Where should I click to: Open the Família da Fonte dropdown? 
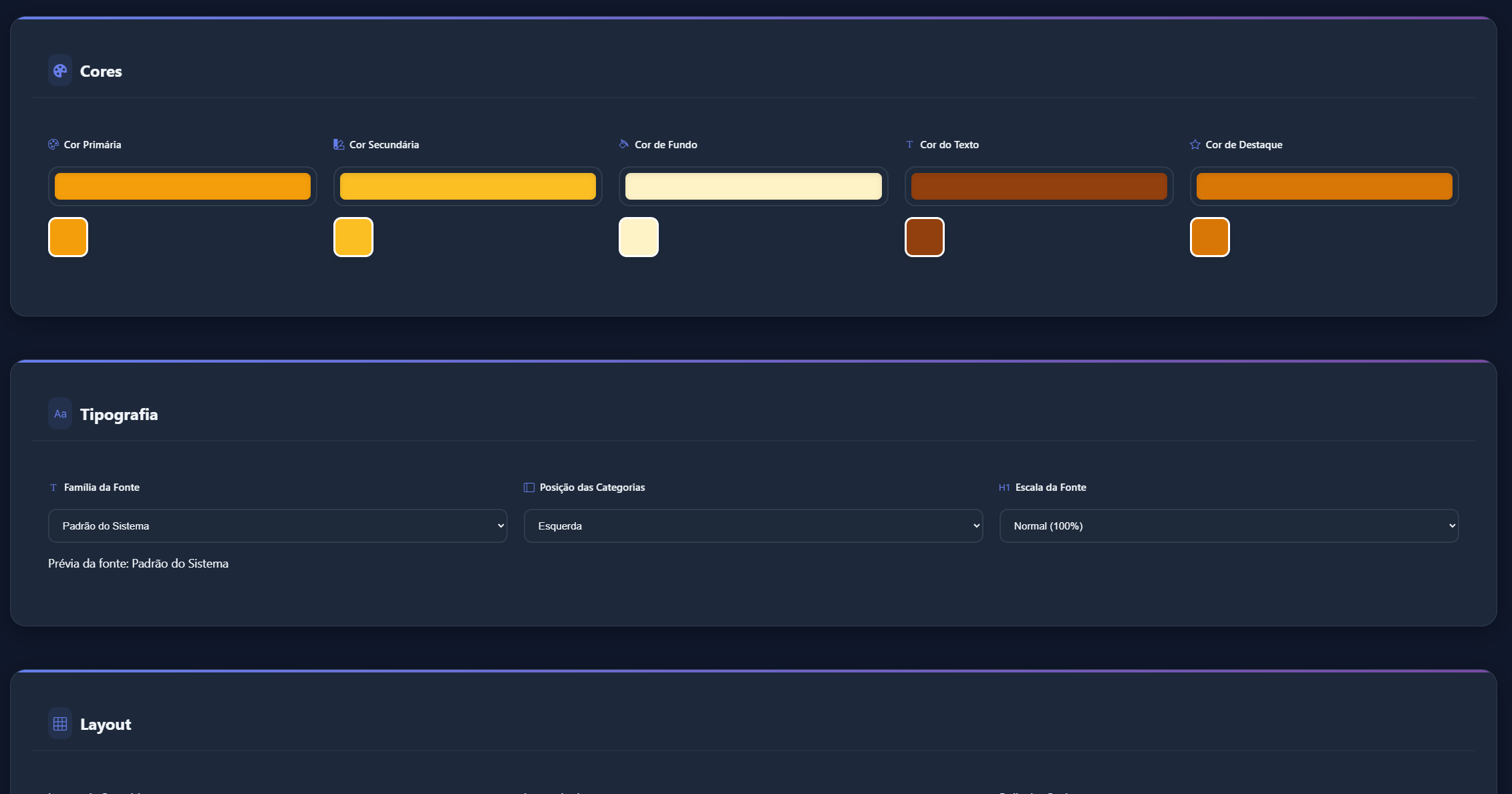[278, 526]
